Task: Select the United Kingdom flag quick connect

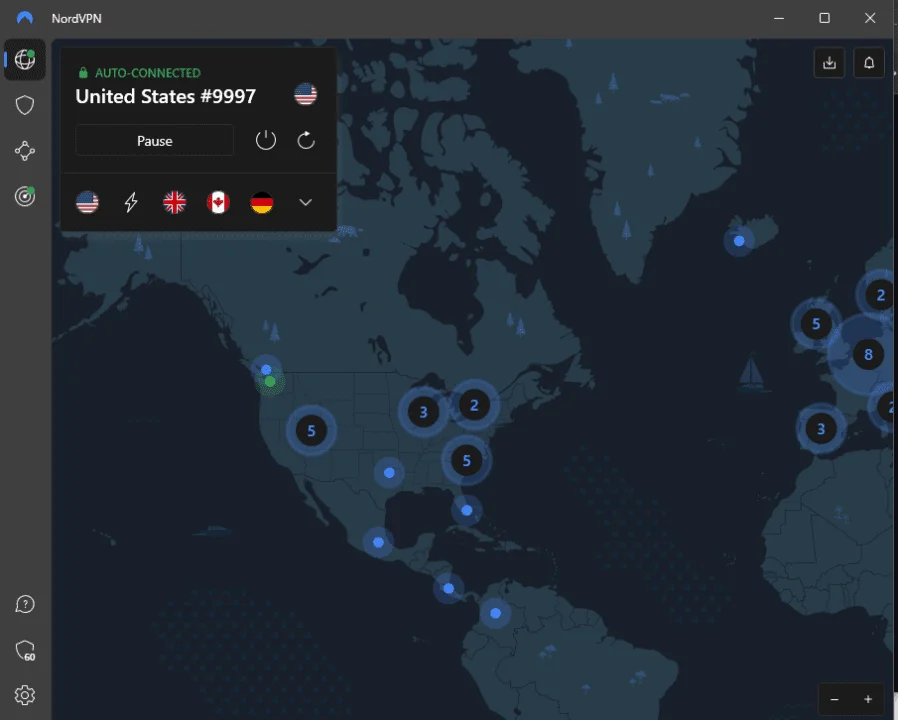Action: pyautogui.click(x=175, y=202)
